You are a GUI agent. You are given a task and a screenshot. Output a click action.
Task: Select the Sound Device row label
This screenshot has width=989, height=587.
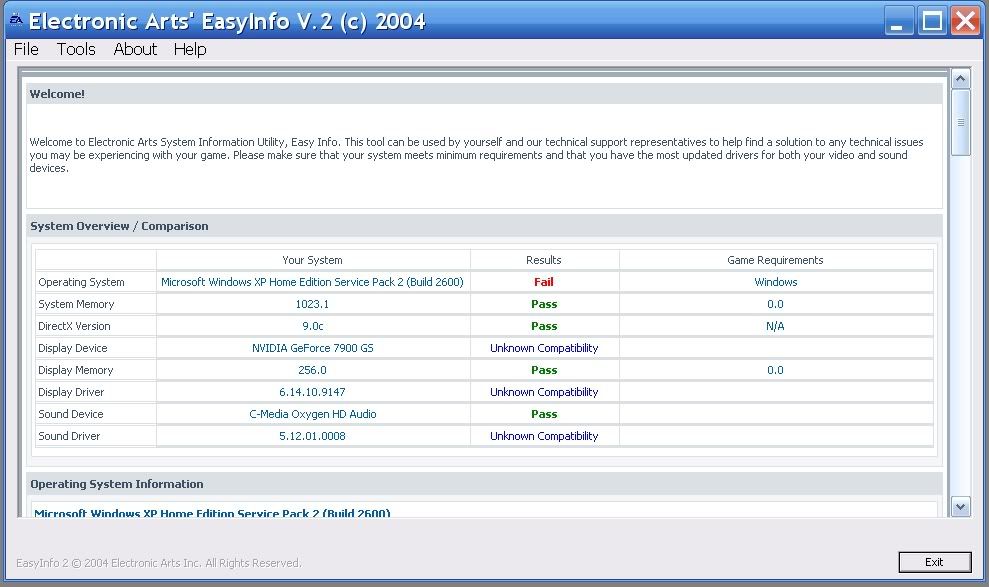(x=71, y=414)
